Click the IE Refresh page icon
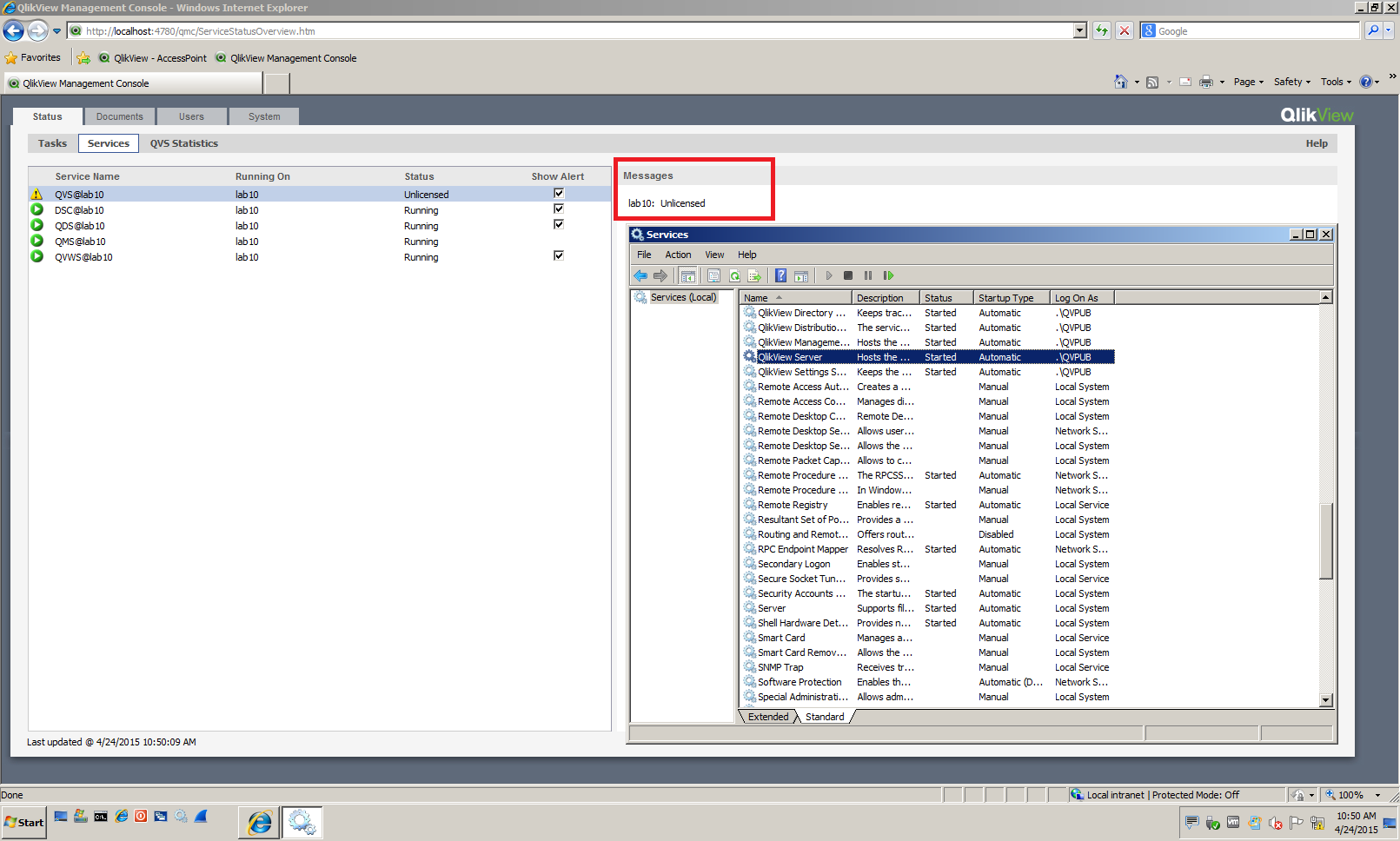 pyautogui.click(x=1102, y=30)
